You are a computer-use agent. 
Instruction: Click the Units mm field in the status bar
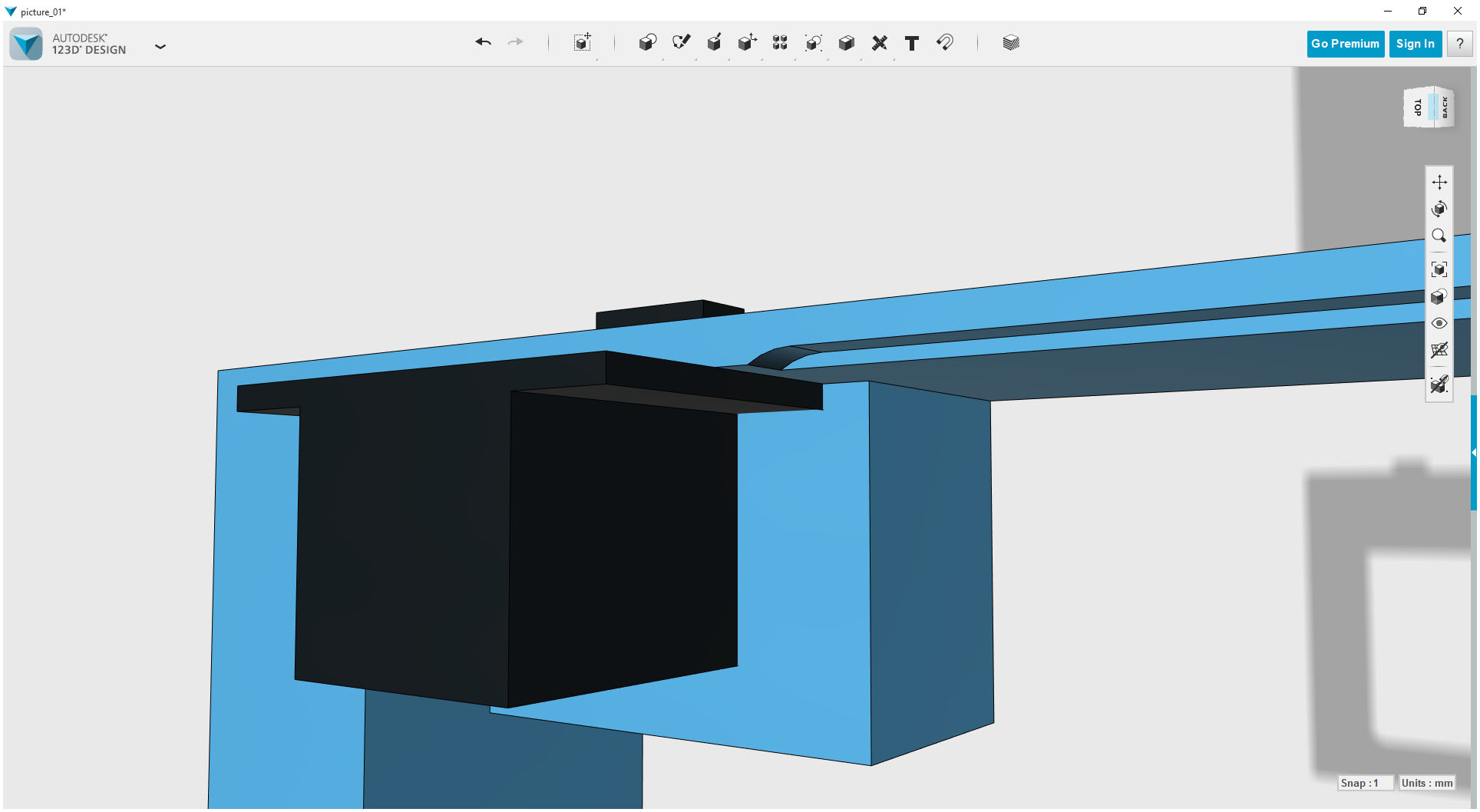point(1425,783)
